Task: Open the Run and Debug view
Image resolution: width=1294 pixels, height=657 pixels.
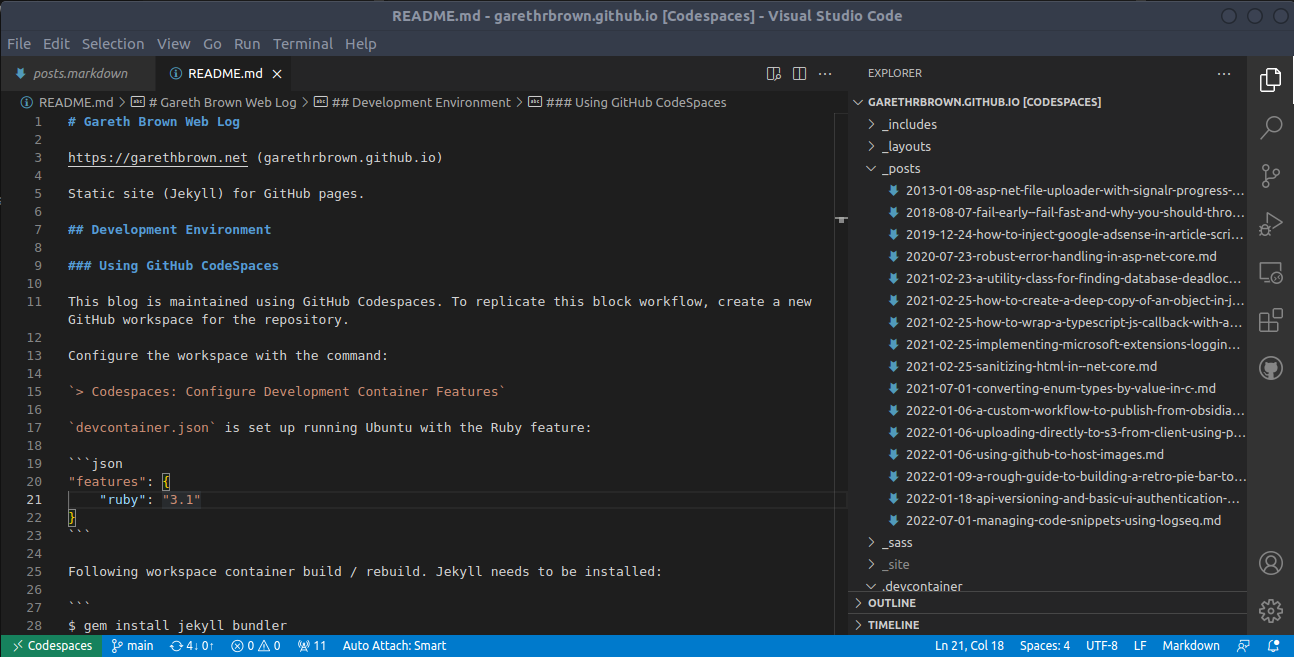Action: (x=1270, y=224)
